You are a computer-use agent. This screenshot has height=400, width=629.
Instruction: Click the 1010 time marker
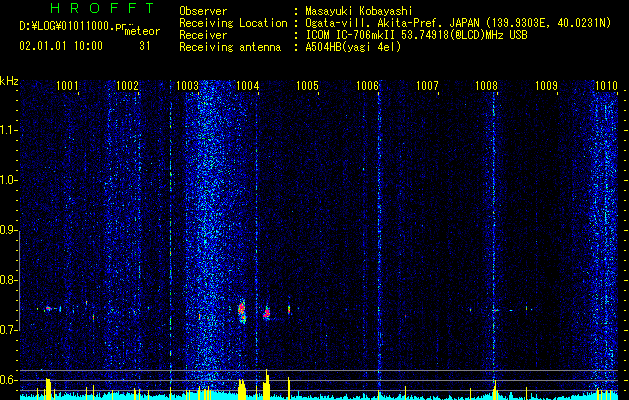[606, 85]
